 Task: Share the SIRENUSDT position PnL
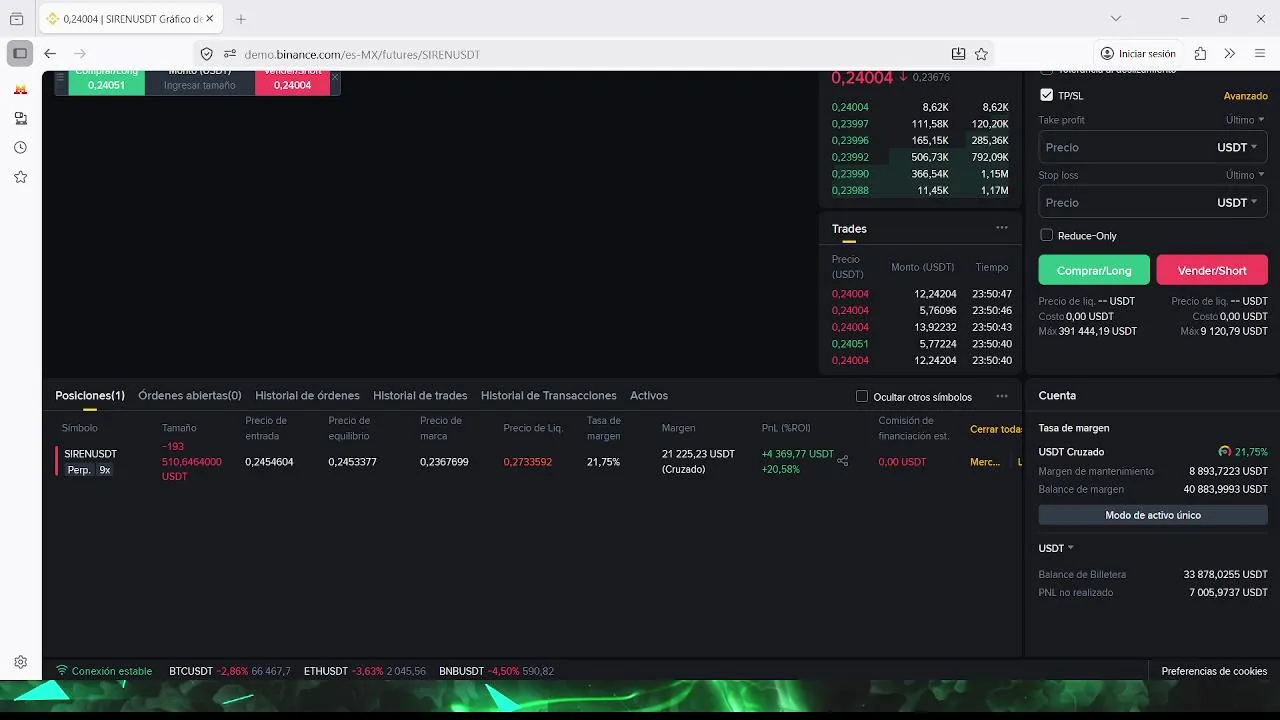842,461
